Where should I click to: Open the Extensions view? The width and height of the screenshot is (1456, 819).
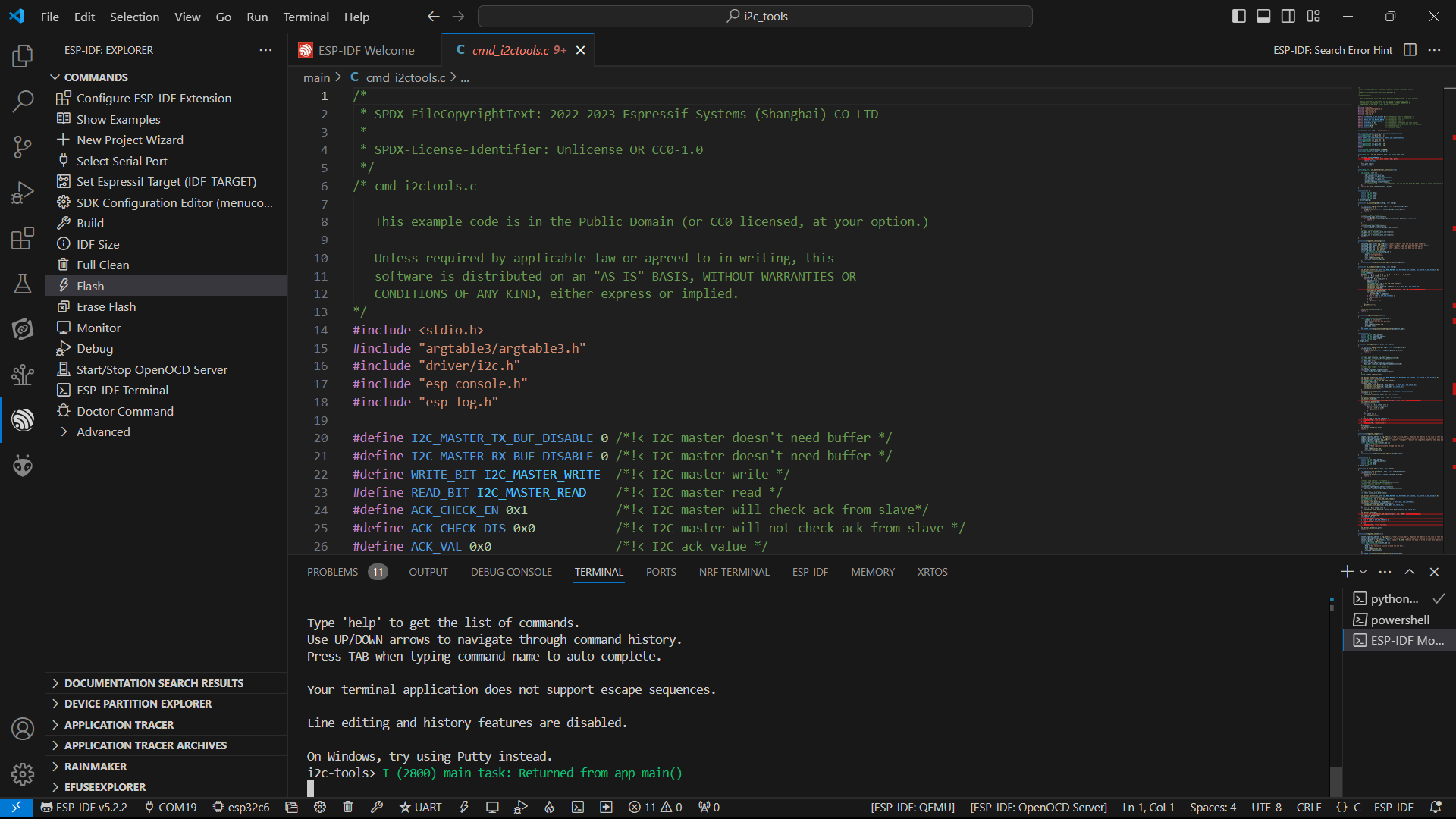[23, 238]
